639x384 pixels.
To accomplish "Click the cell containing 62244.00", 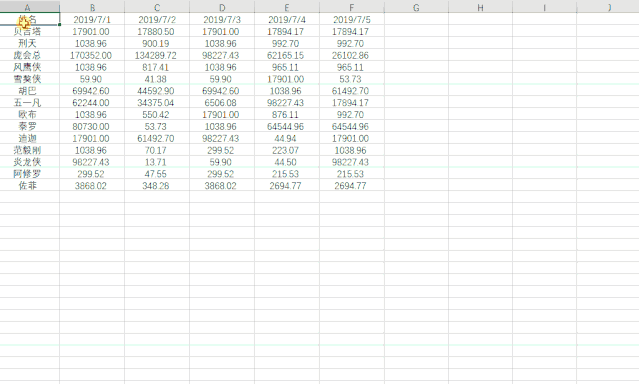I will (92, 103).
